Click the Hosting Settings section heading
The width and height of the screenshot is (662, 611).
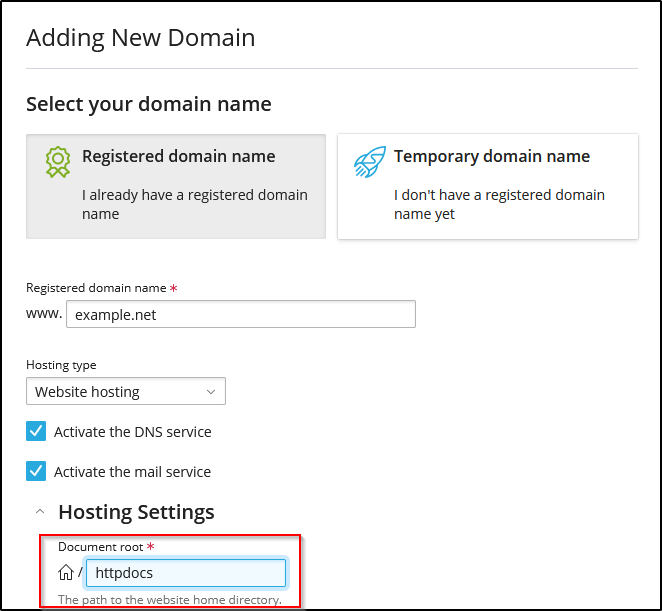pos(136,512)
